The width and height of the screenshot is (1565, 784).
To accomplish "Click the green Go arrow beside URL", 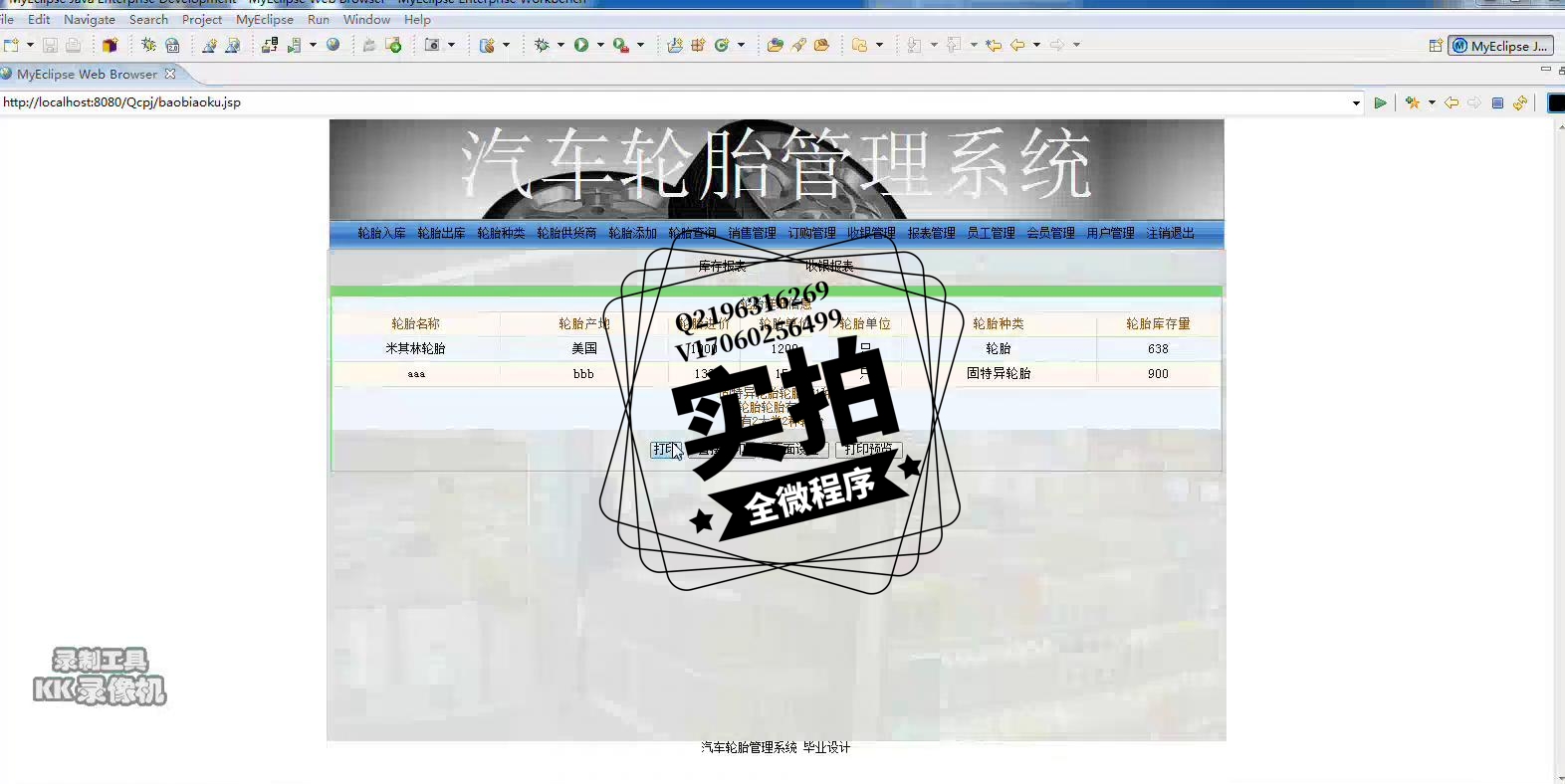I will click(1380, 102).
